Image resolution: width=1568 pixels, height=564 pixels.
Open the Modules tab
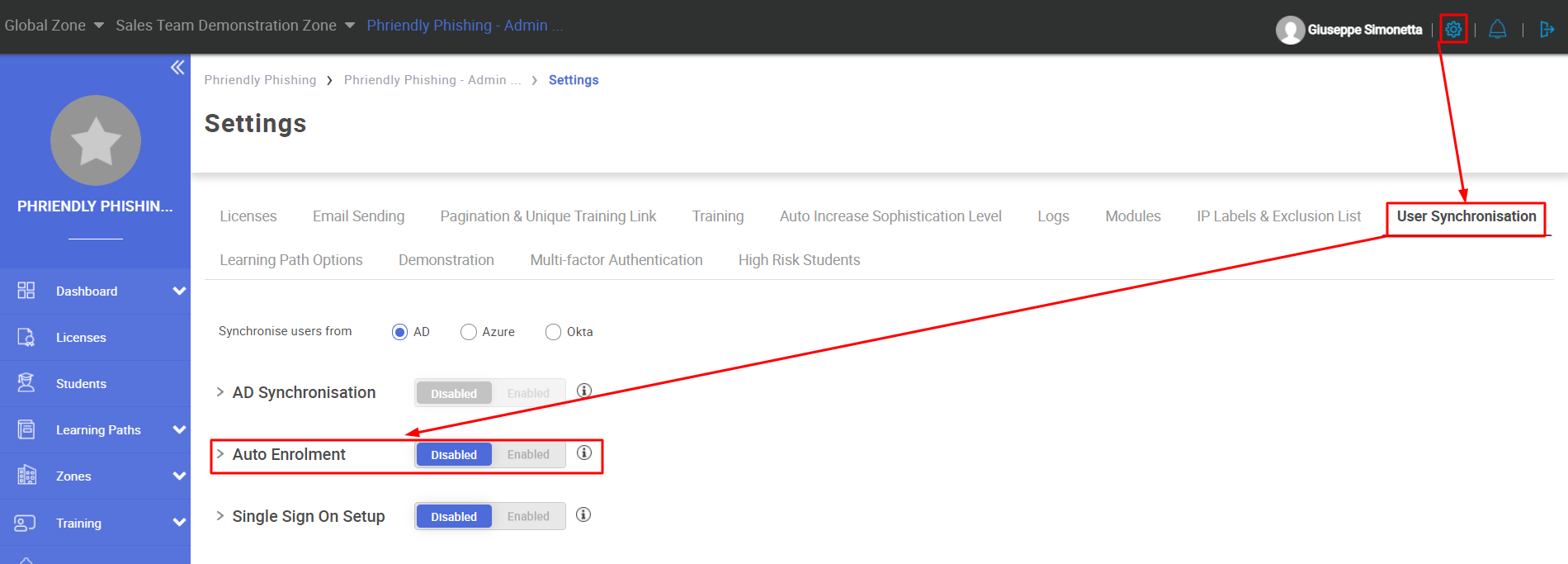pos(1133,216)
